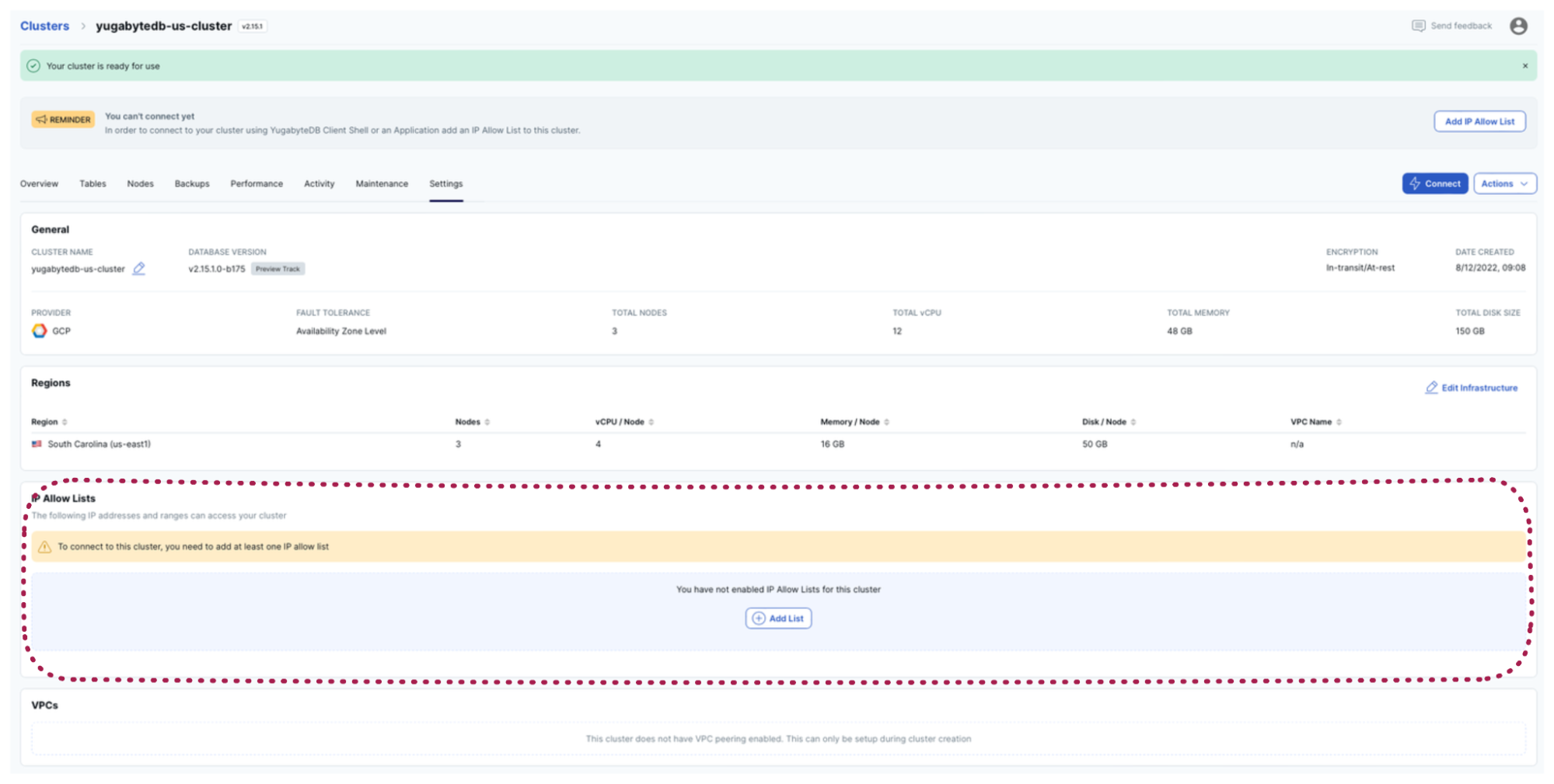Viewport: 1554px width, 784px height.
Task: Navigate to Clusters breadcrumb link
Action: (44, 26)
